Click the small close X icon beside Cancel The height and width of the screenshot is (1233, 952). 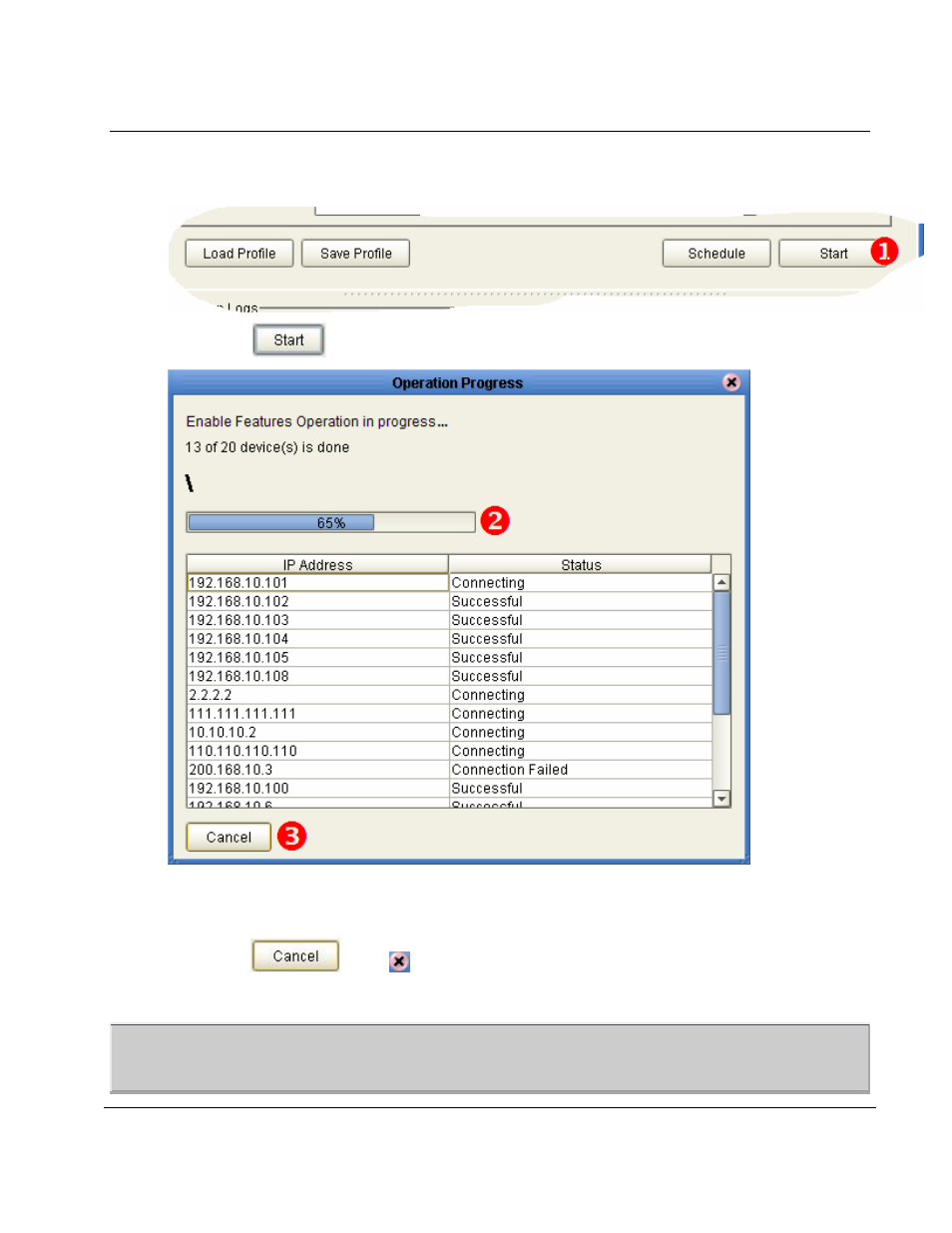[399, 961]
